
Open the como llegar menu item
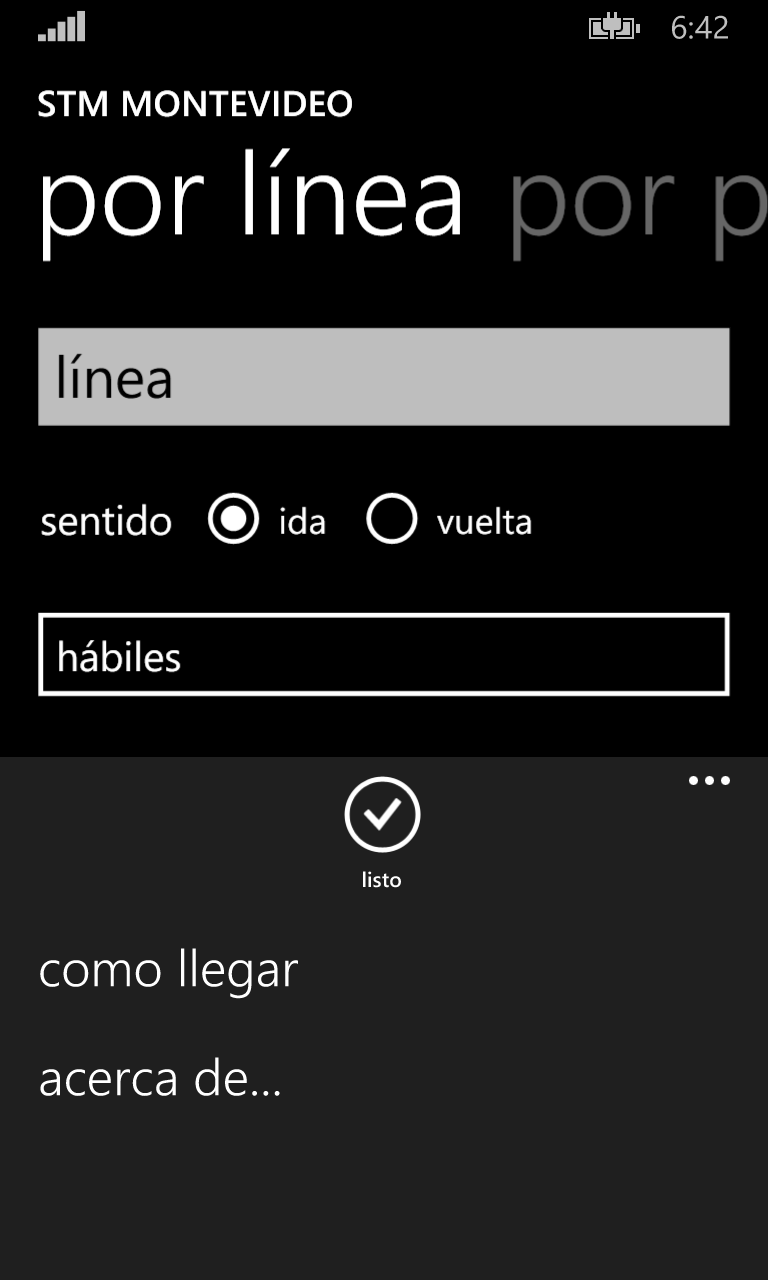pyautogui.click(x=168, y=971)
